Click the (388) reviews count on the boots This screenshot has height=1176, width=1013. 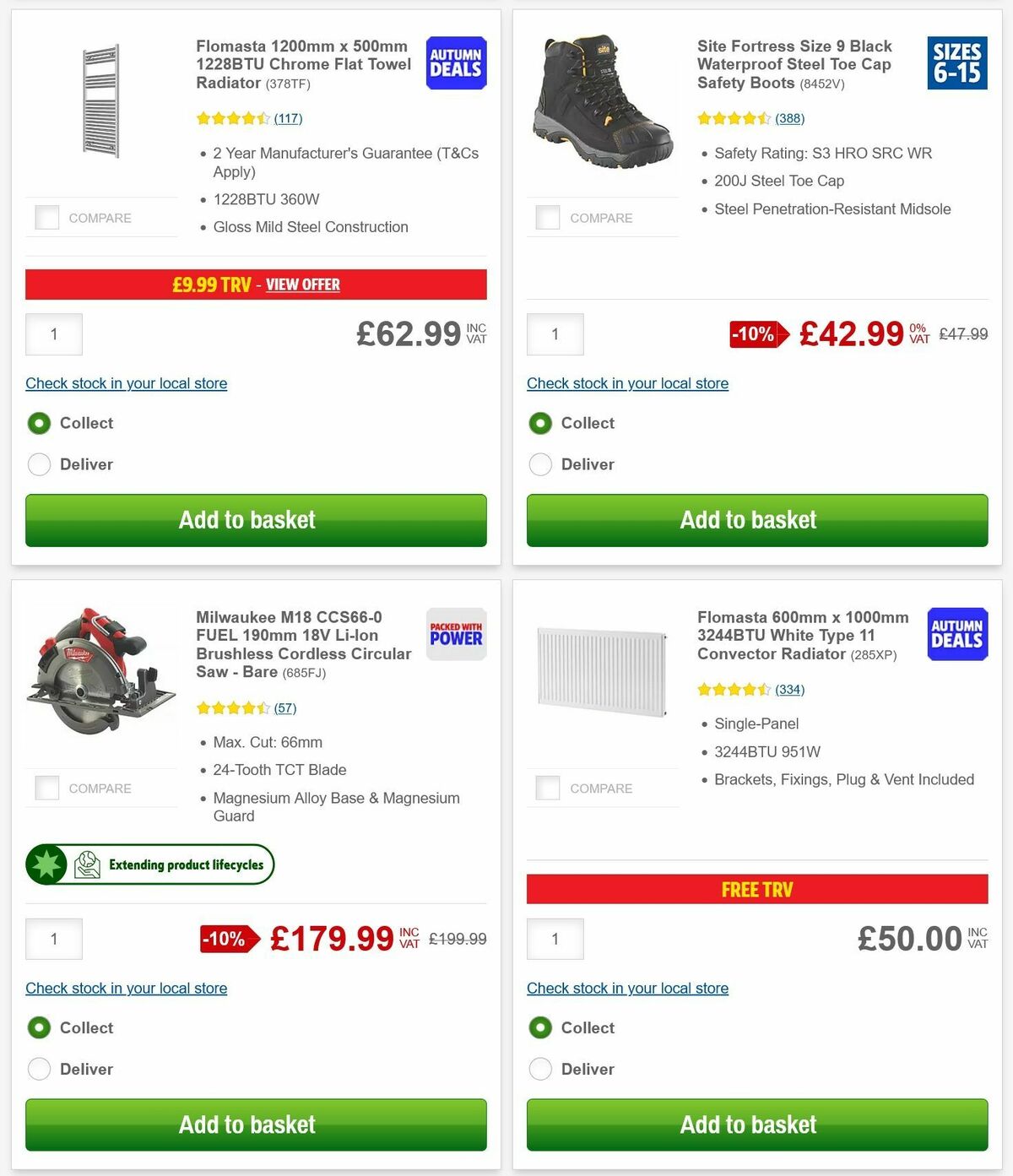tap(789, 118)
